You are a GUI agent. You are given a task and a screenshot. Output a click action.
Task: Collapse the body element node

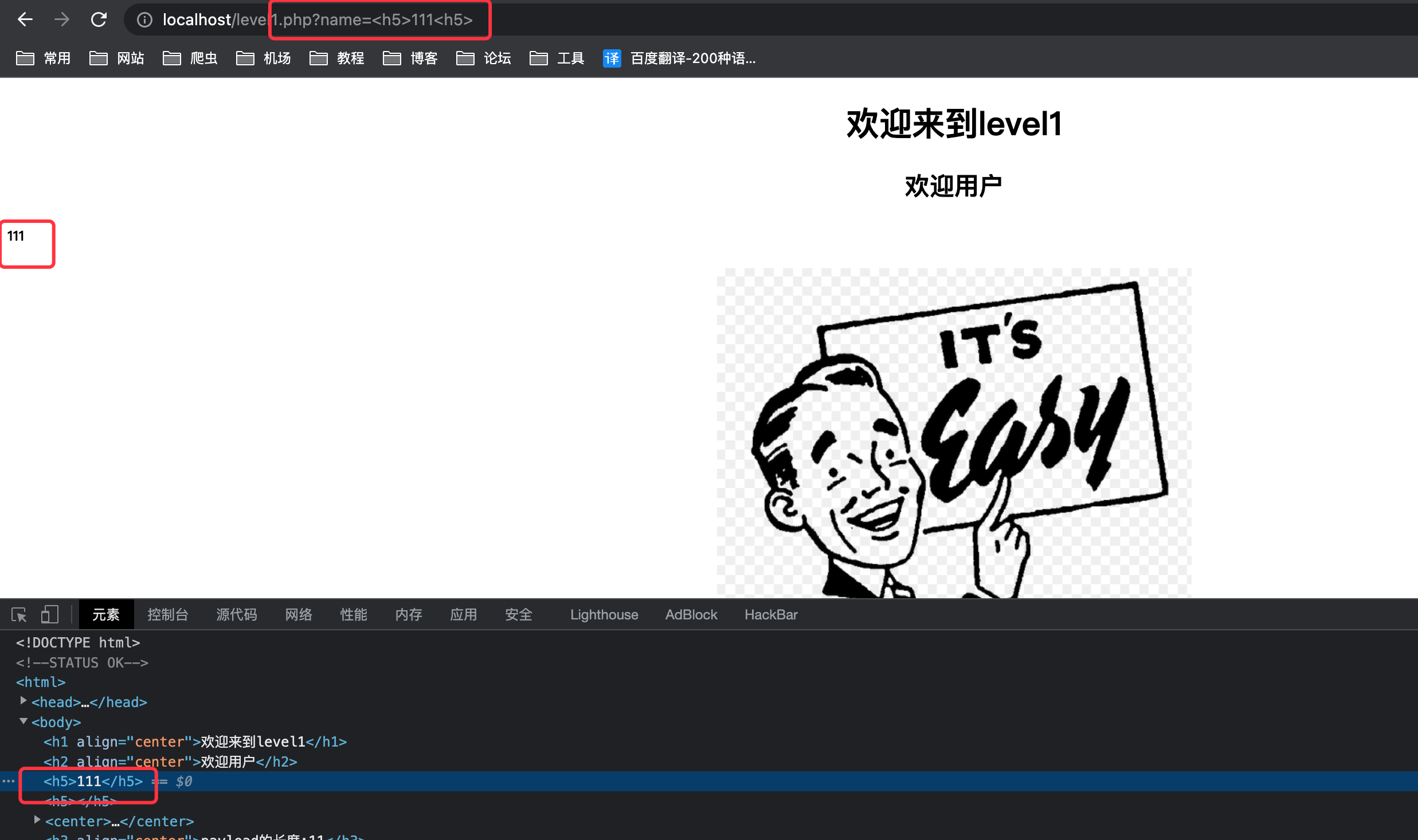click(23, 721)
